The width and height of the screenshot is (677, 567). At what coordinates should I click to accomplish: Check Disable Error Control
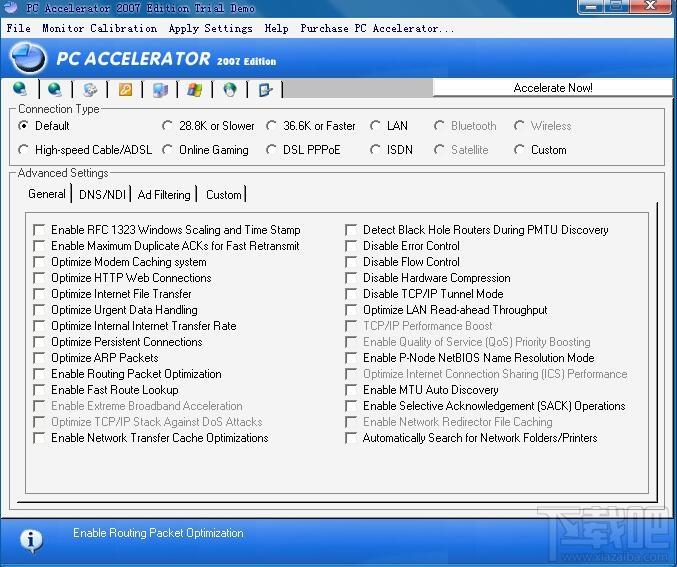[351, 246]
